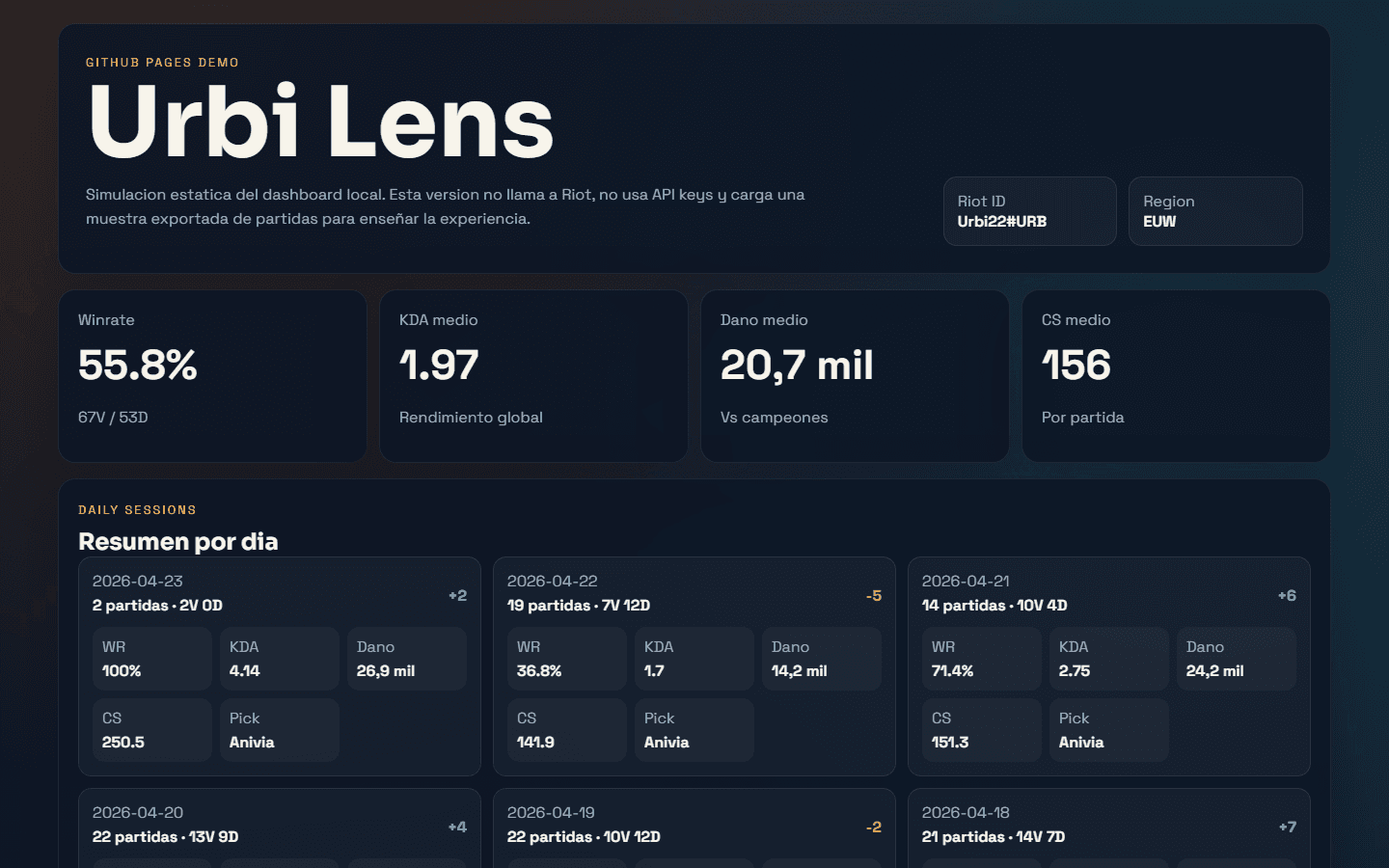Click the Dano medio 20,7 mil card
Screen dimensions: 1389x868
click(855, 376)
